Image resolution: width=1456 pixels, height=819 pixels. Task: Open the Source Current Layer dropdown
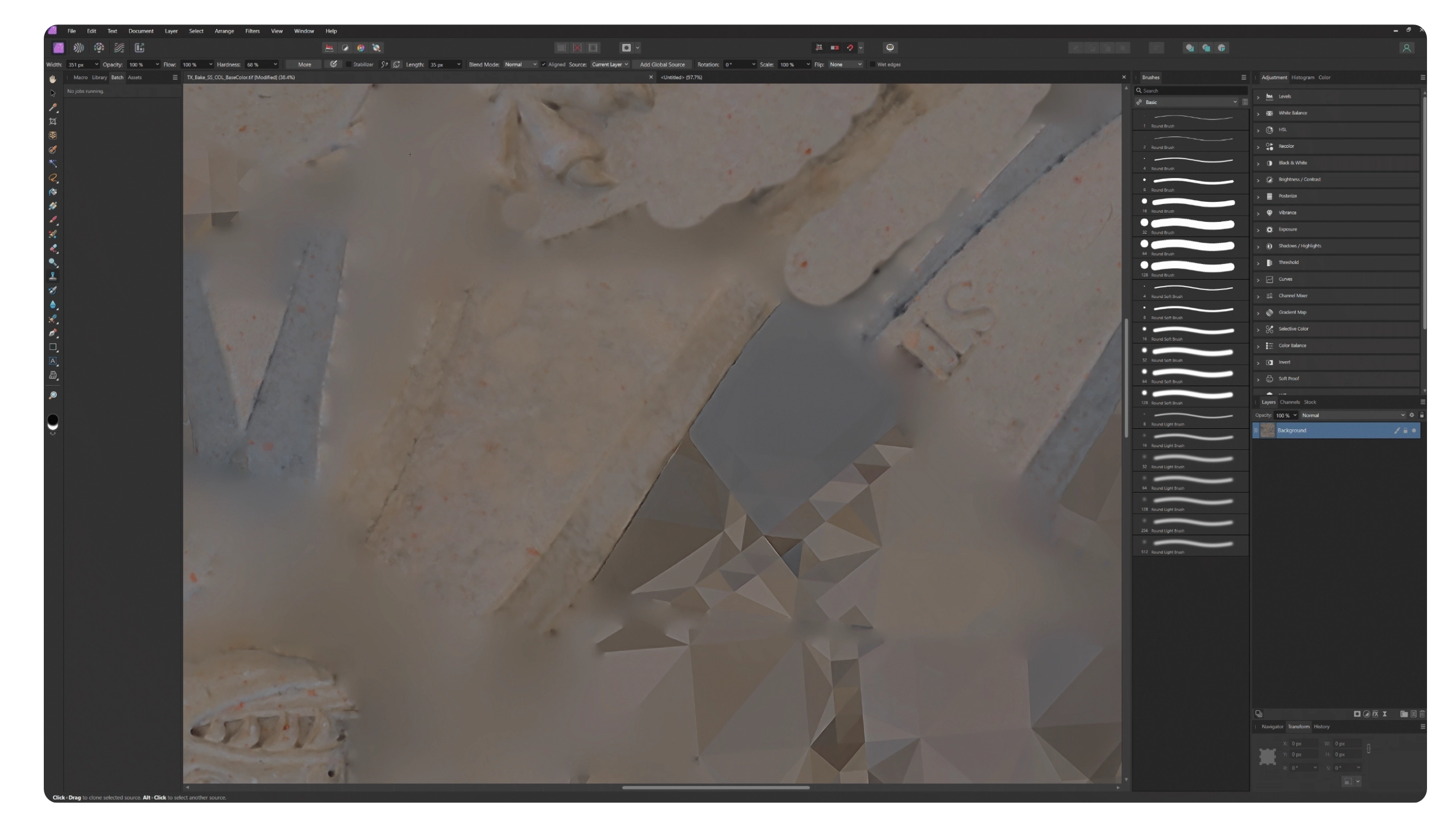609,64
